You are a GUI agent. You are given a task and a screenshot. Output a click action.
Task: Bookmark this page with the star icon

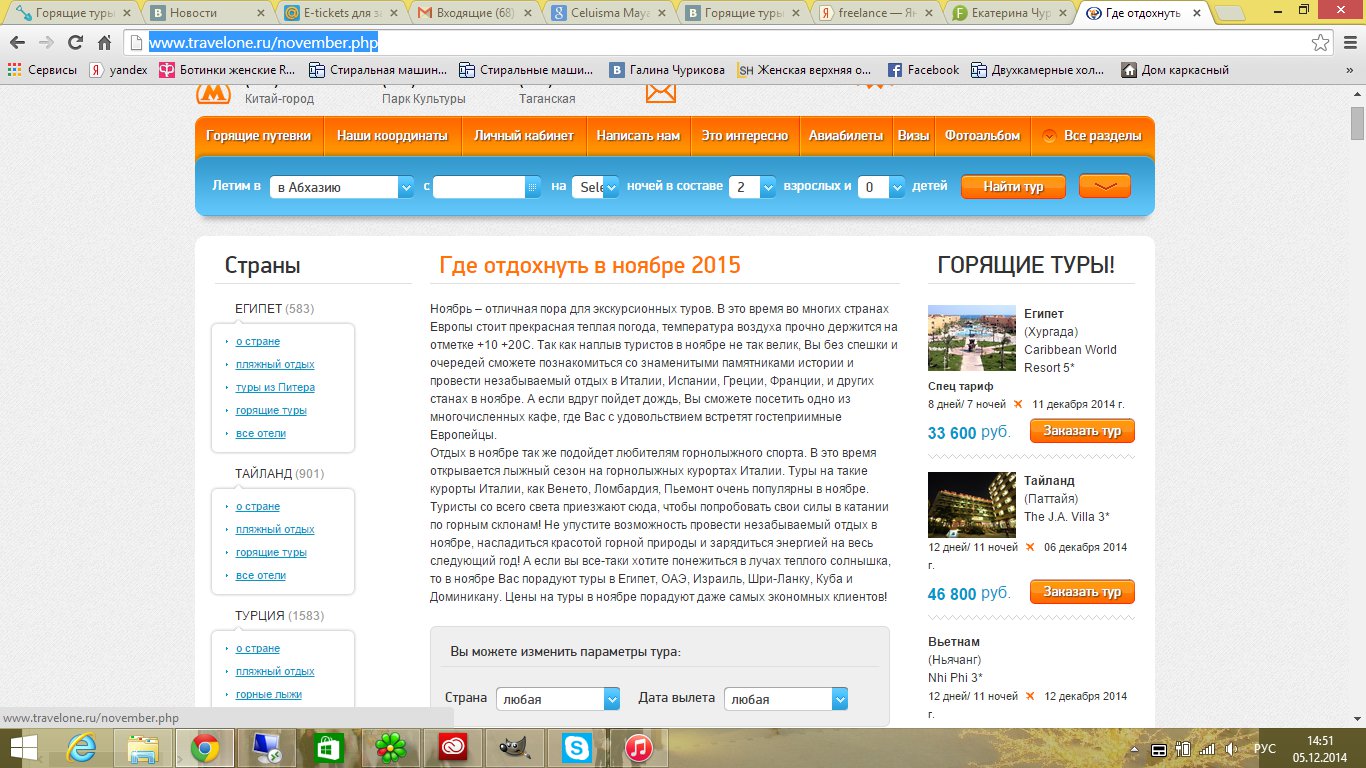click(x=1321, y=43)
